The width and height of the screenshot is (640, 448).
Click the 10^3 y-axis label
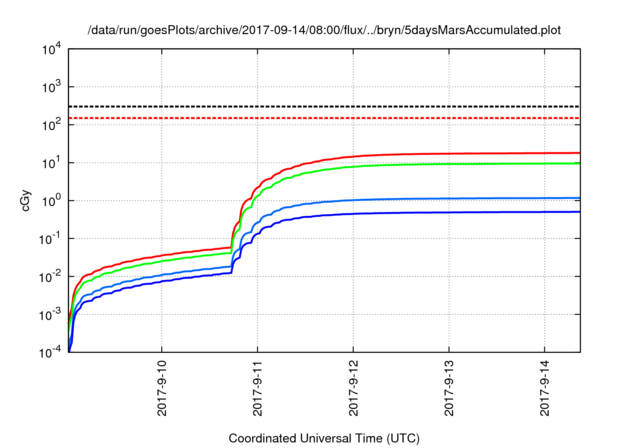[51, 87]
